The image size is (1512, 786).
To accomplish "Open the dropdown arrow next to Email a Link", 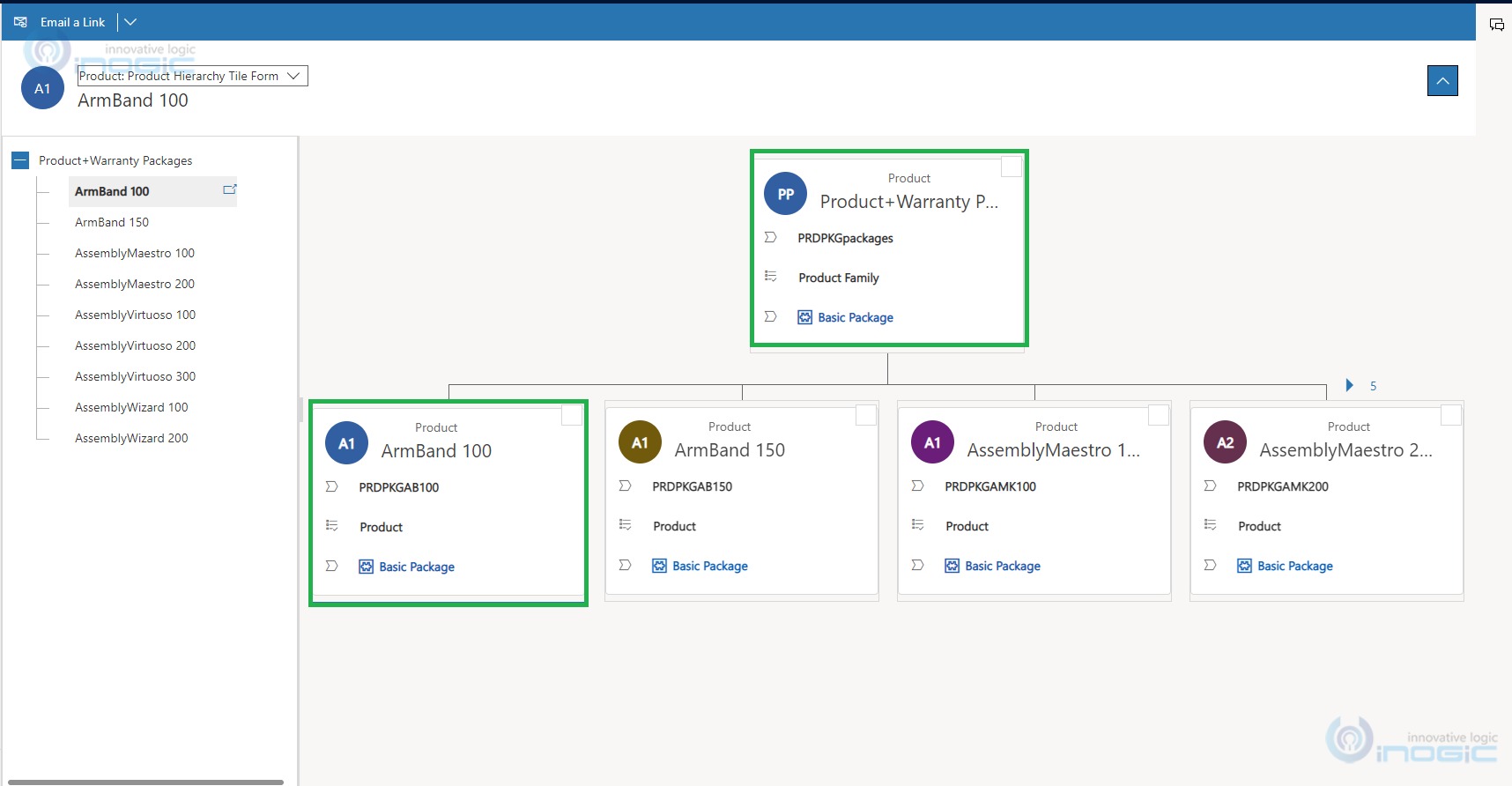I will coord(130,22).
